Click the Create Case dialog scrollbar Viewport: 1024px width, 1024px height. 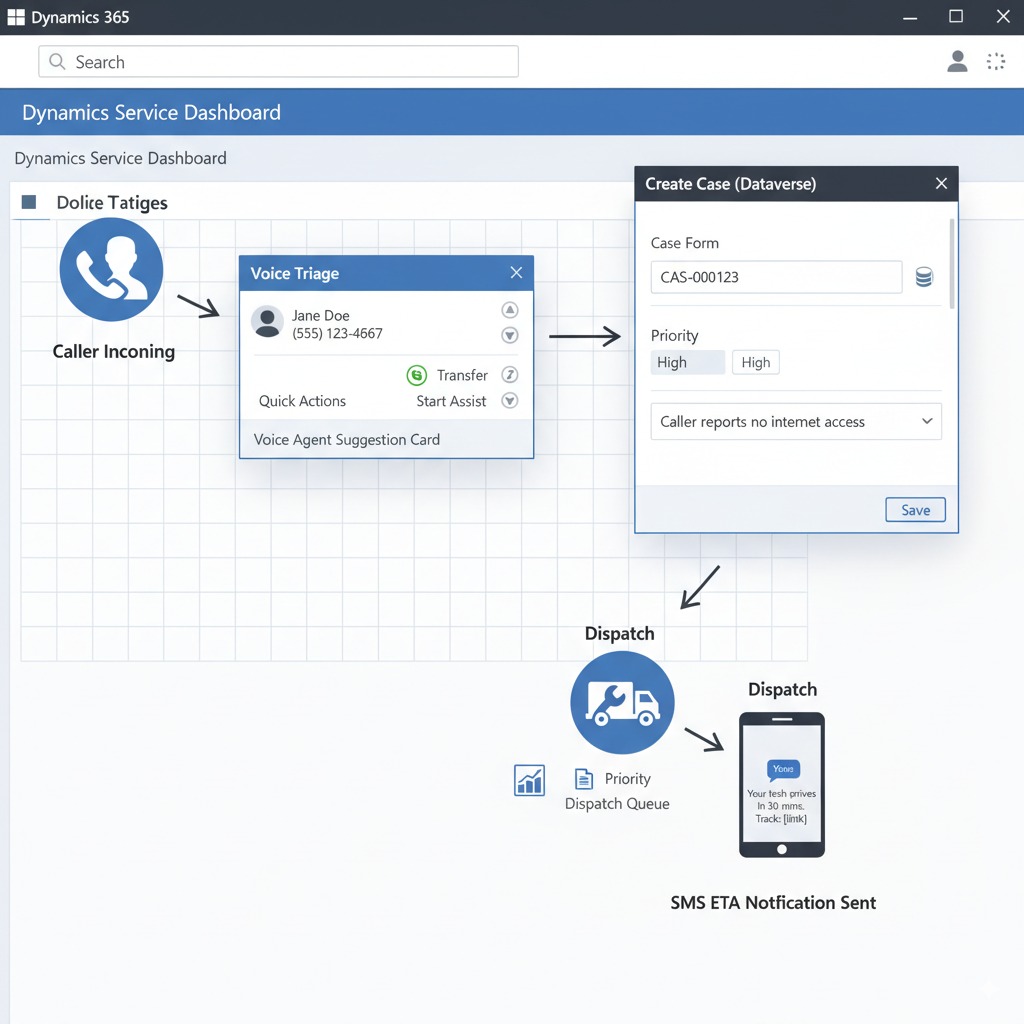pyautogui.click(x=952, y=264)
